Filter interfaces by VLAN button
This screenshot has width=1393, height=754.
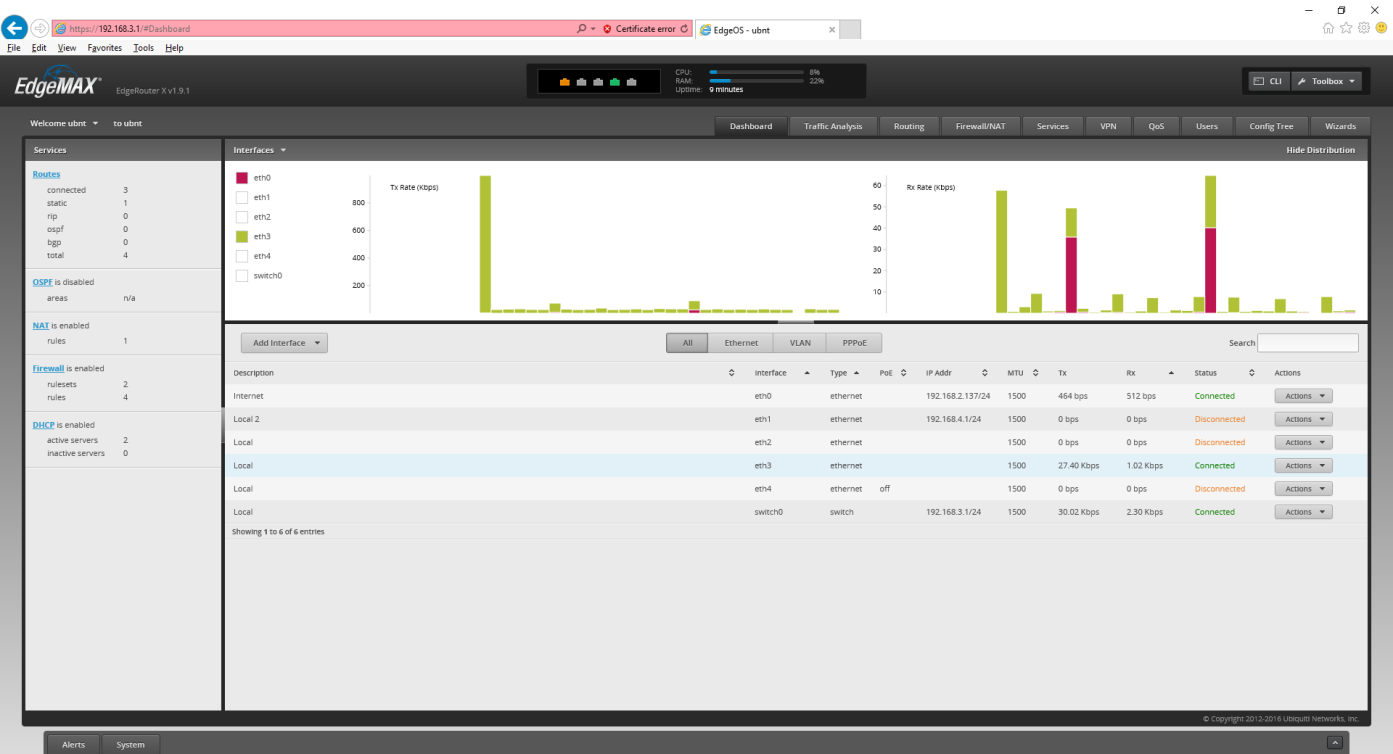coord(800,343)
